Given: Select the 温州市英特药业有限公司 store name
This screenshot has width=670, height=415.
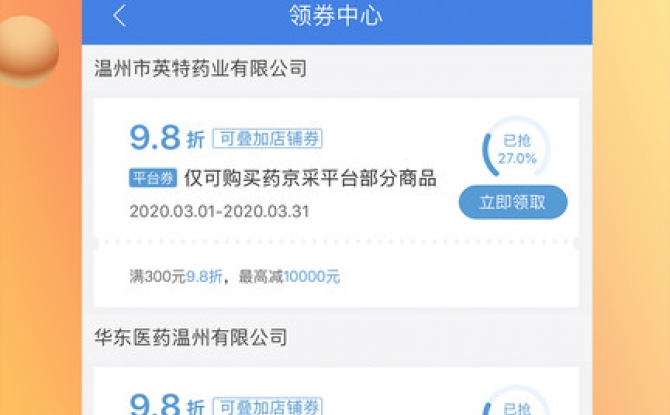Looking at the screenshot, I should click(x=200, y=68).
